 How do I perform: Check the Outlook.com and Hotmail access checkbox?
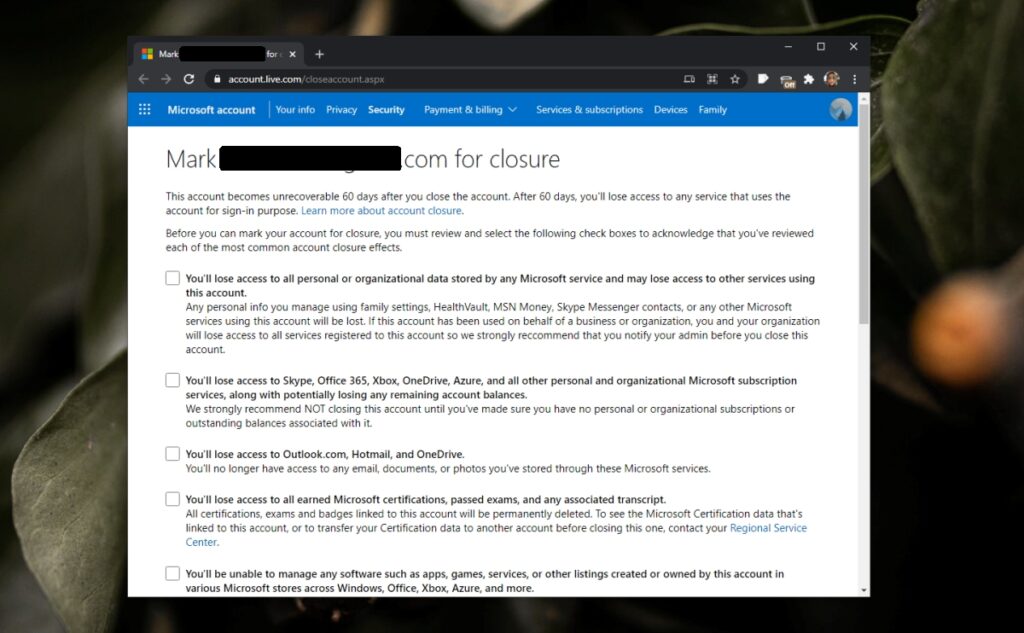point(172,453)
